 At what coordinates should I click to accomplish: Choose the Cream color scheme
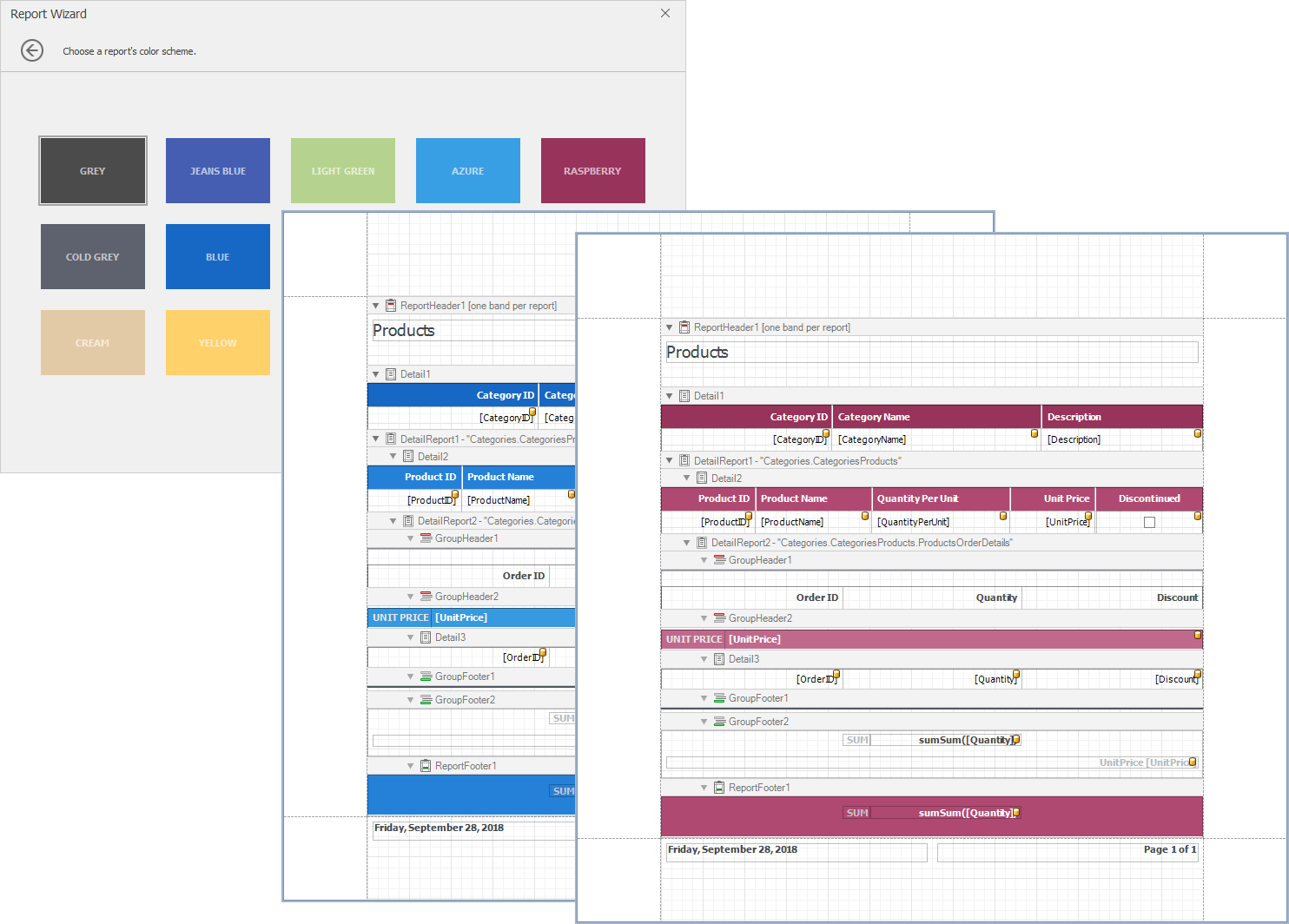point(93,342)
